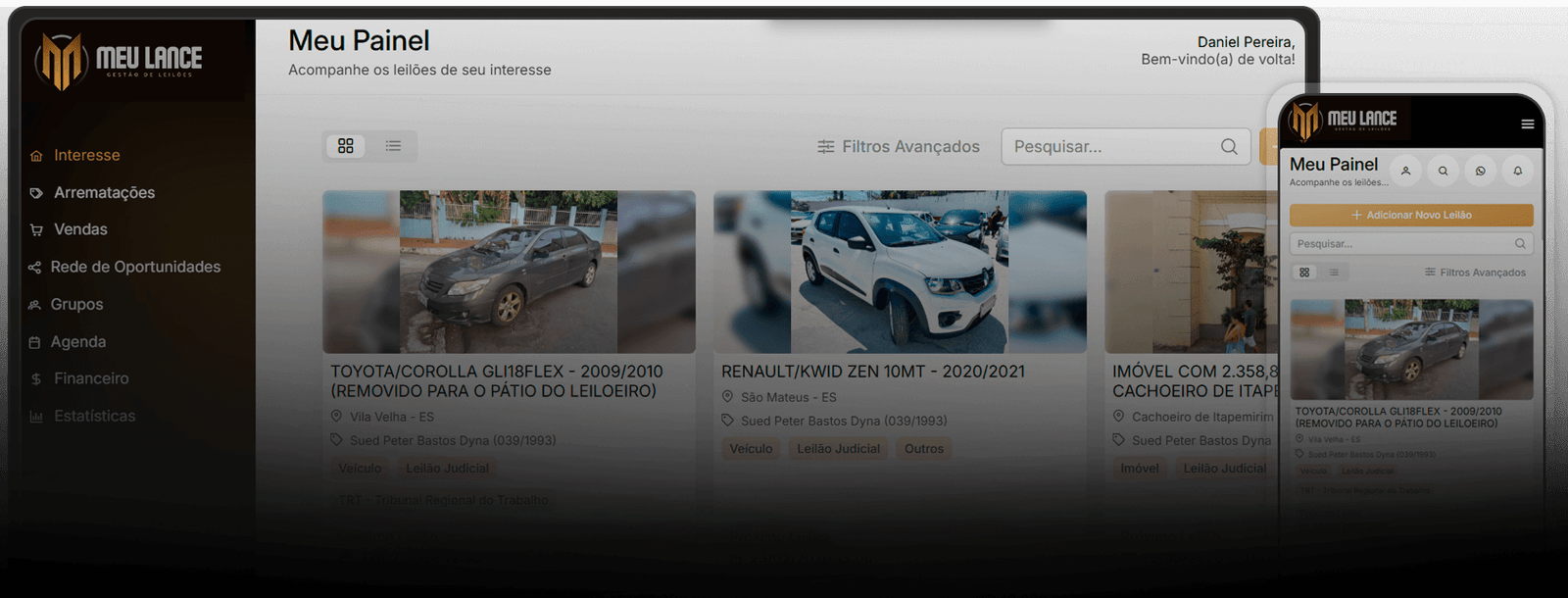Open the Interesse sidebar item
This screenshot has height=598, width=1568.
pyautogui.click(x=86, y=155)
